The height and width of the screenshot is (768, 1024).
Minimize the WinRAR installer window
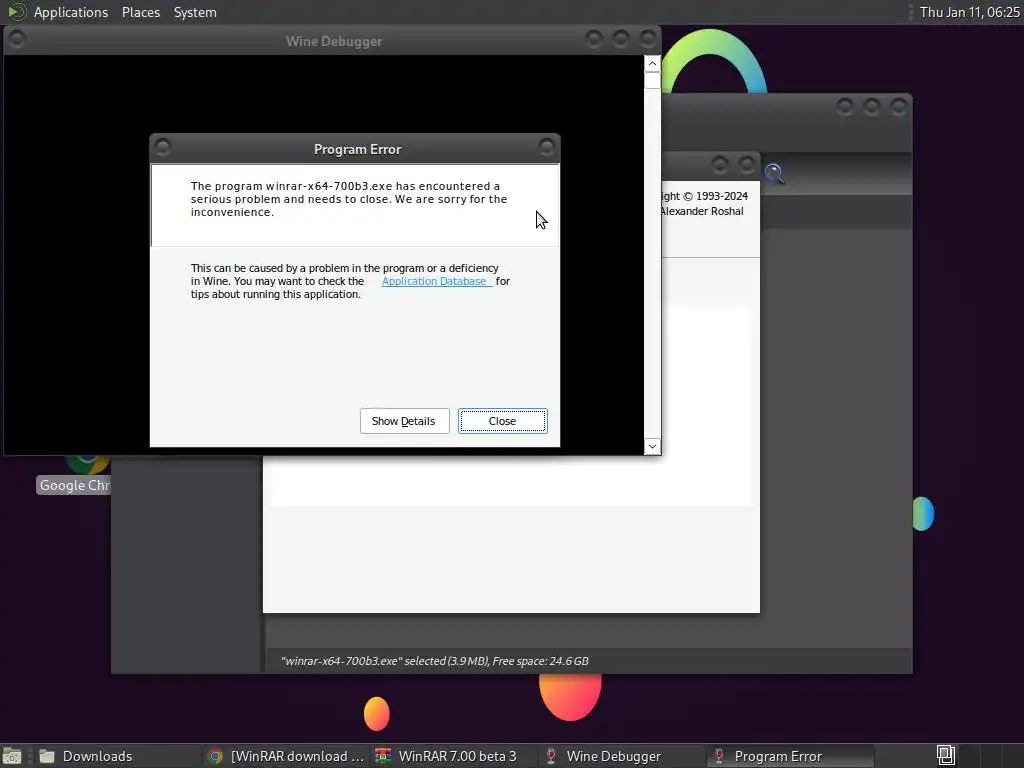tap(720, 165)
